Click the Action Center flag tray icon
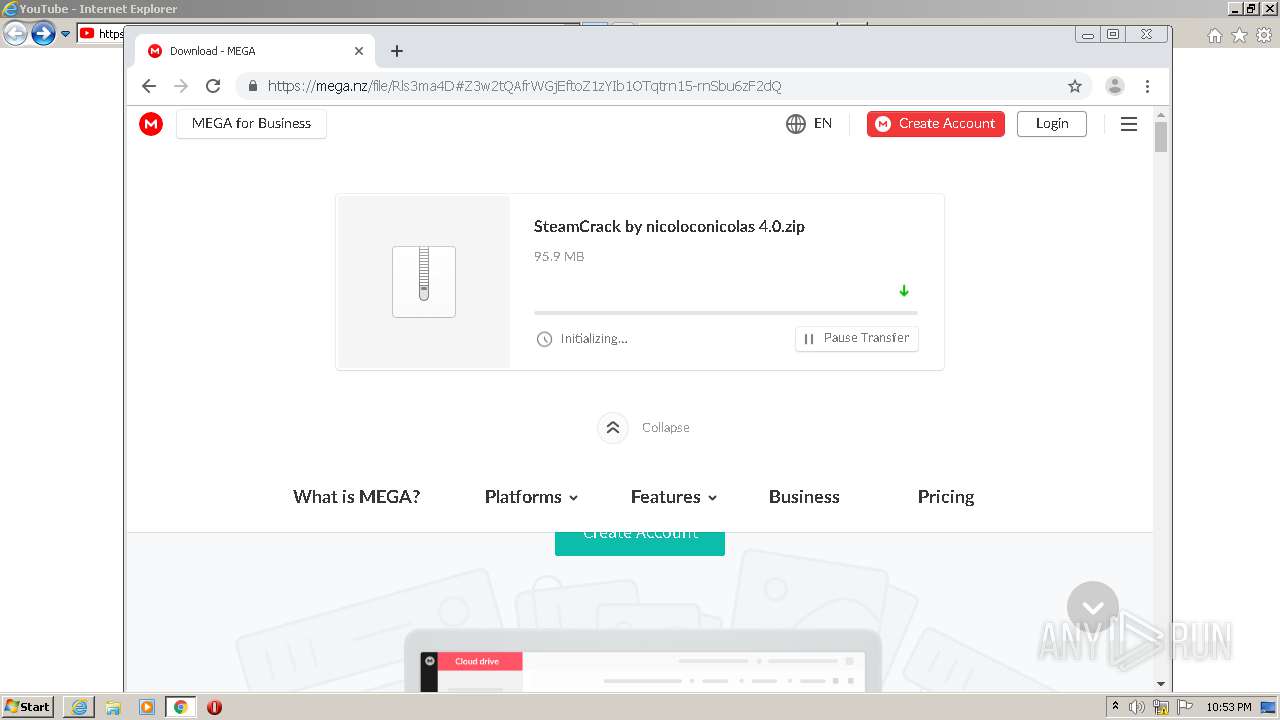Screen dimensions: 1280x720 click(x=1185, y=707)
